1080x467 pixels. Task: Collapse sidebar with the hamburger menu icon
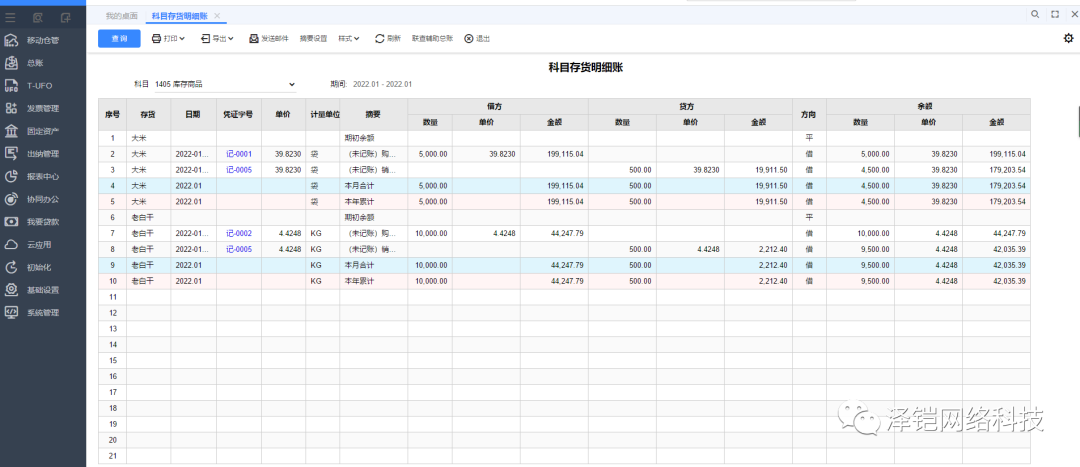(10, 17)
